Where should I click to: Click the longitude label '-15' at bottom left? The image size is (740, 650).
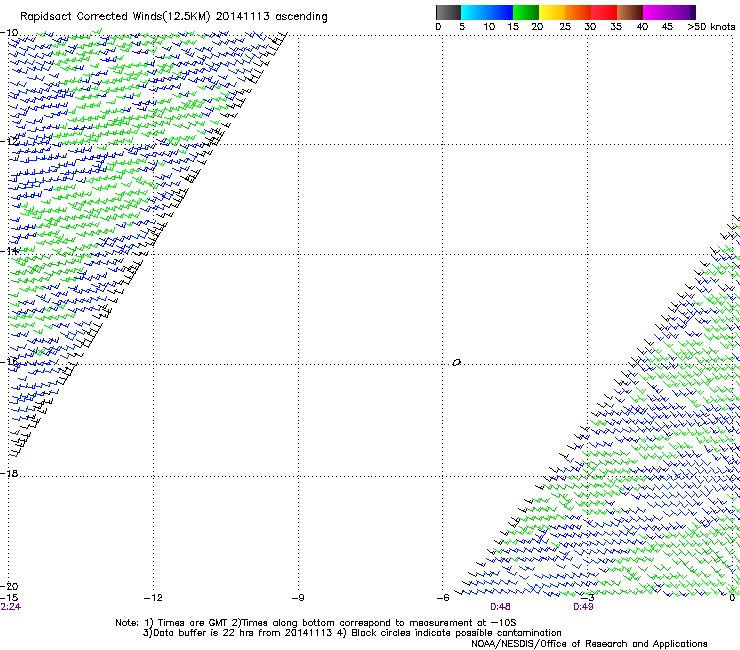tap(9, 598)
